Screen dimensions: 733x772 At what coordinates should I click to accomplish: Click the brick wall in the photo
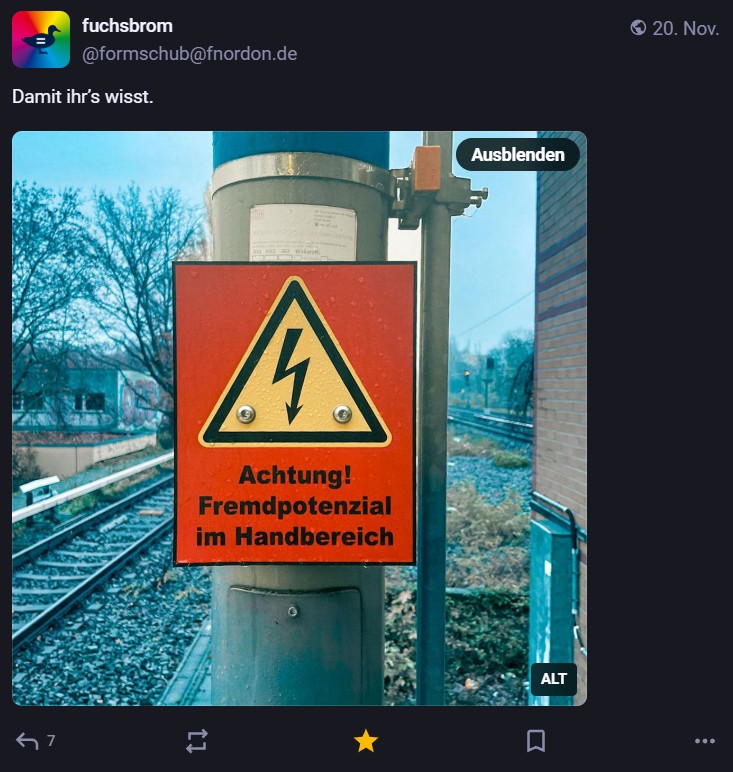tap(560, 330)
